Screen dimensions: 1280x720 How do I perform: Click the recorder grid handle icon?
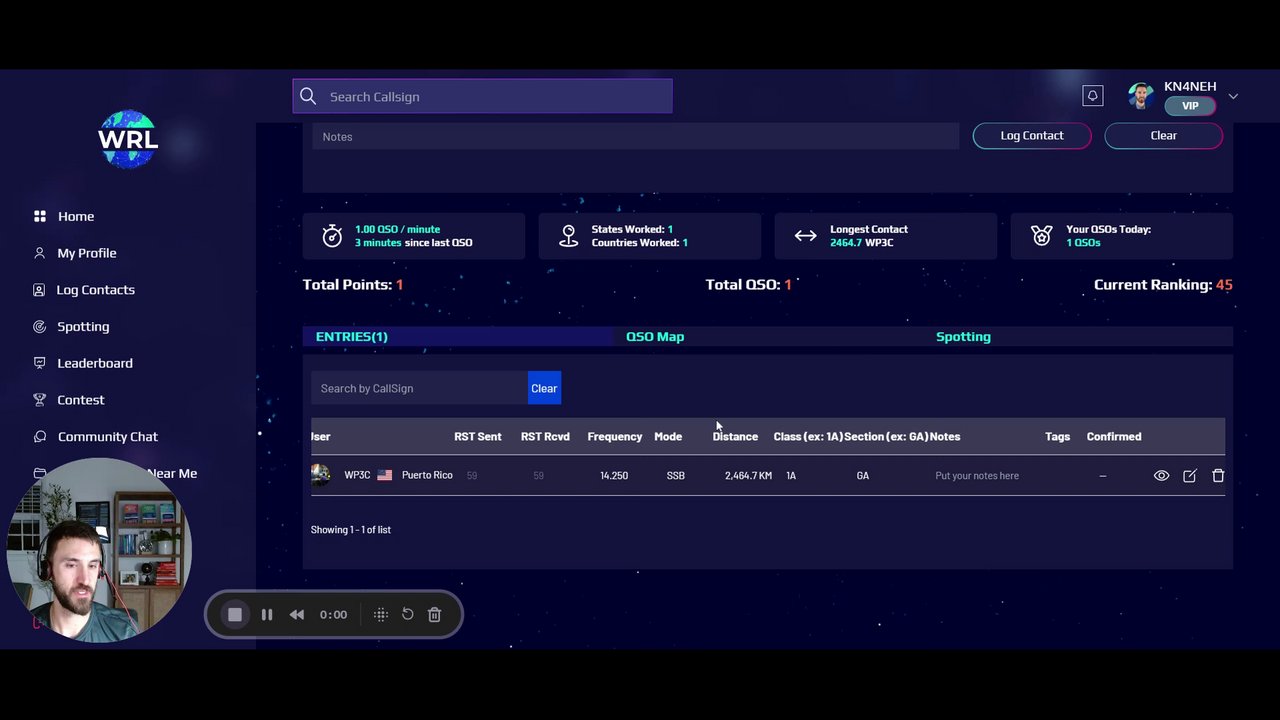click(381, 614)
